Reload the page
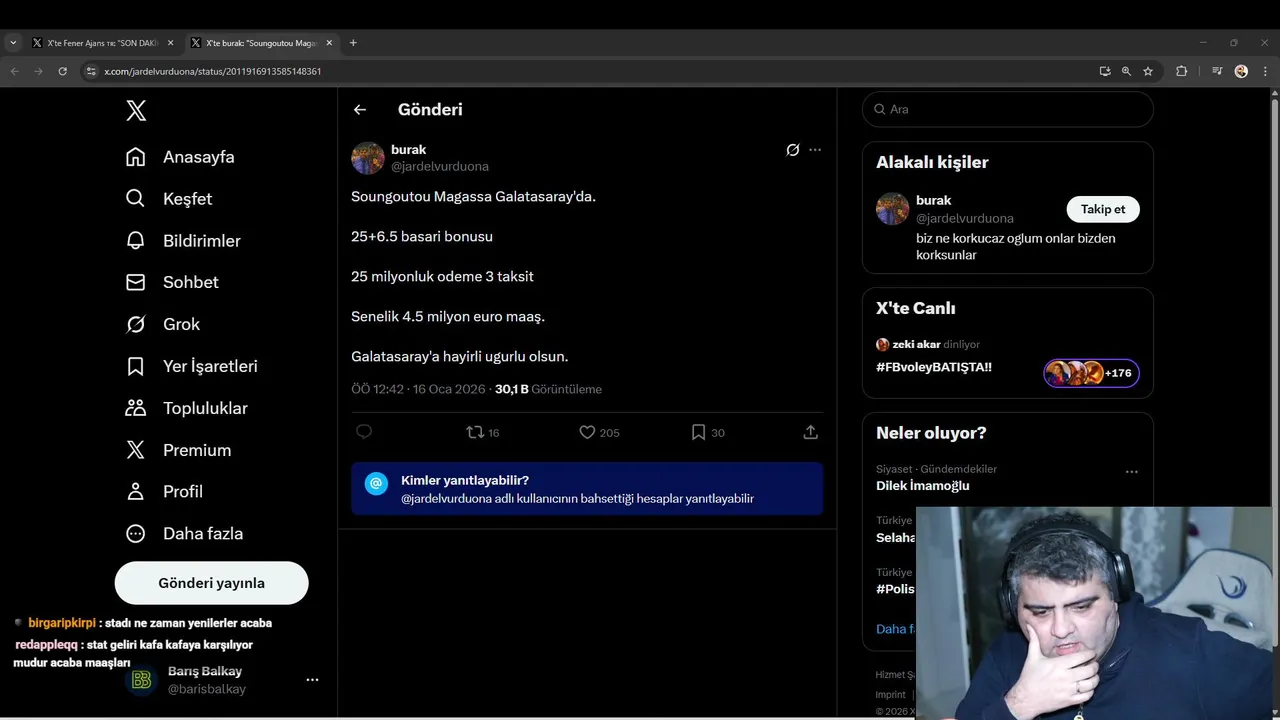This screenshot has height=720, width=1280. tap(62, 71)
